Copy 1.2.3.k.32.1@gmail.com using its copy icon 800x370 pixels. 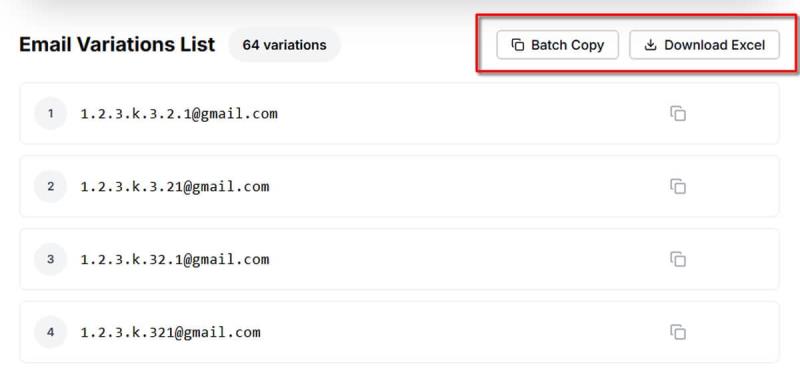[678, 259]
